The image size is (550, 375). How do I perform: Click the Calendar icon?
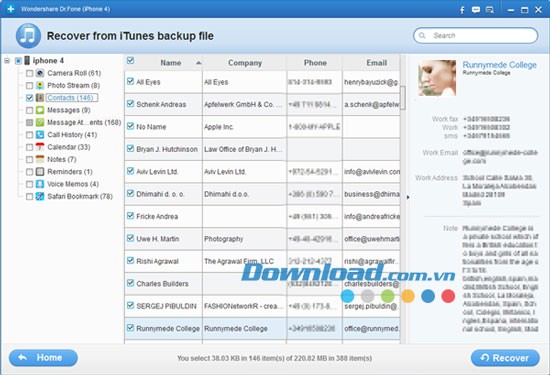pos(40,147)
